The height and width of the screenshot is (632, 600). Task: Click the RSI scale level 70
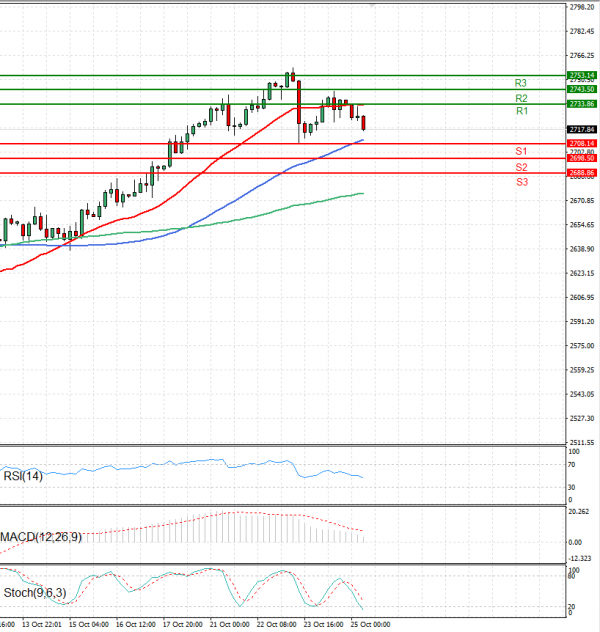(x=571, y=465)
